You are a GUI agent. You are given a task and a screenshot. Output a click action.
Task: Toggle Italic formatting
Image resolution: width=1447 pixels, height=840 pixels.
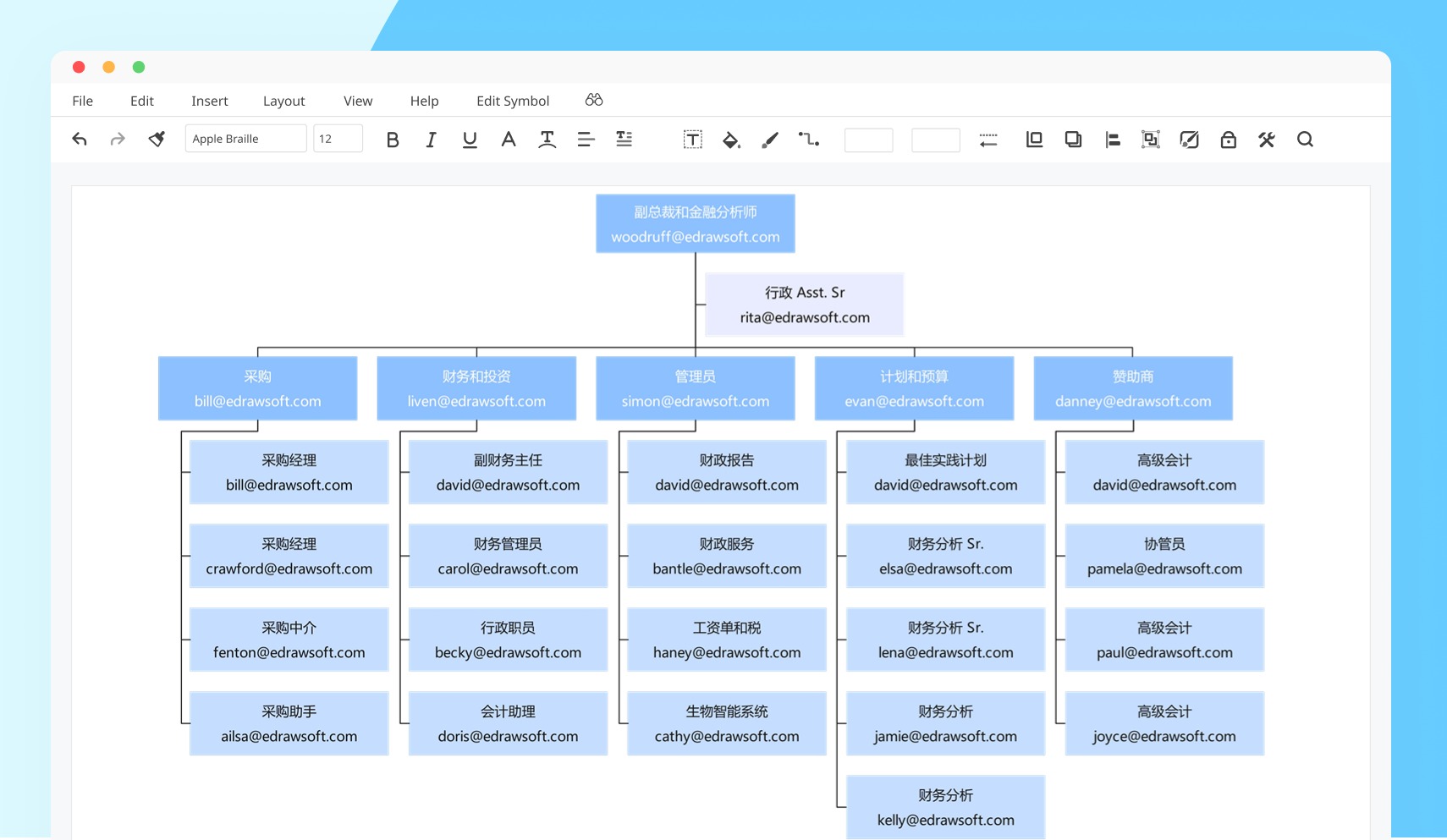click(x=431, y=140)
